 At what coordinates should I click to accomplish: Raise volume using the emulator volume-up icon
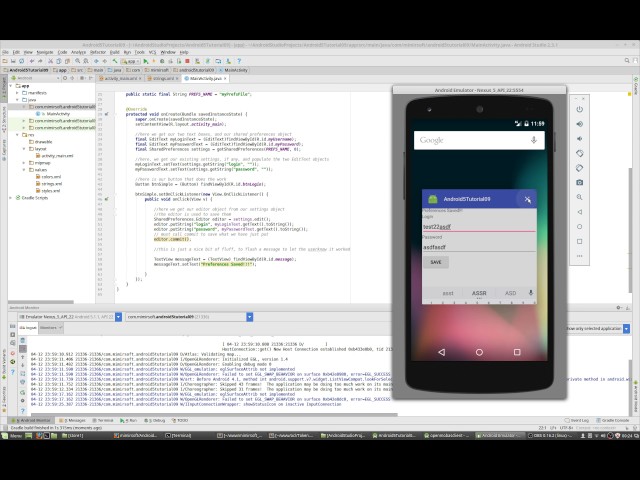click(x=579, y=124)
